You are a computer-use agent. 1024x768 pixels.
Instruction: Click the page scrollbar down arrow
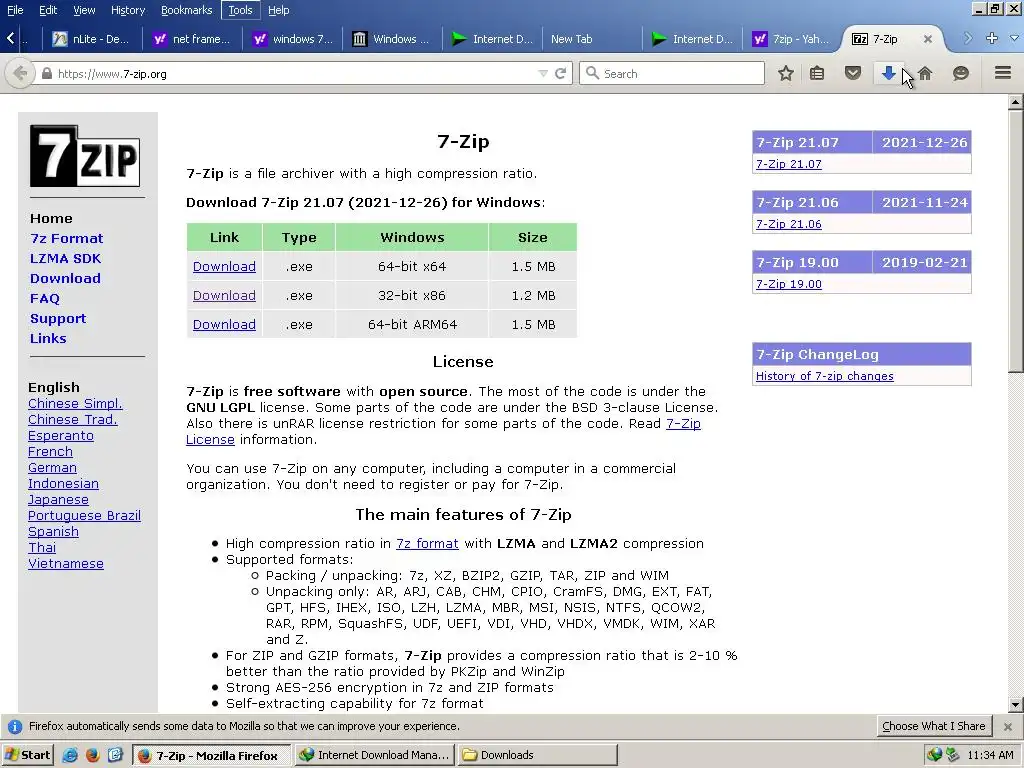pos(1015,705)
